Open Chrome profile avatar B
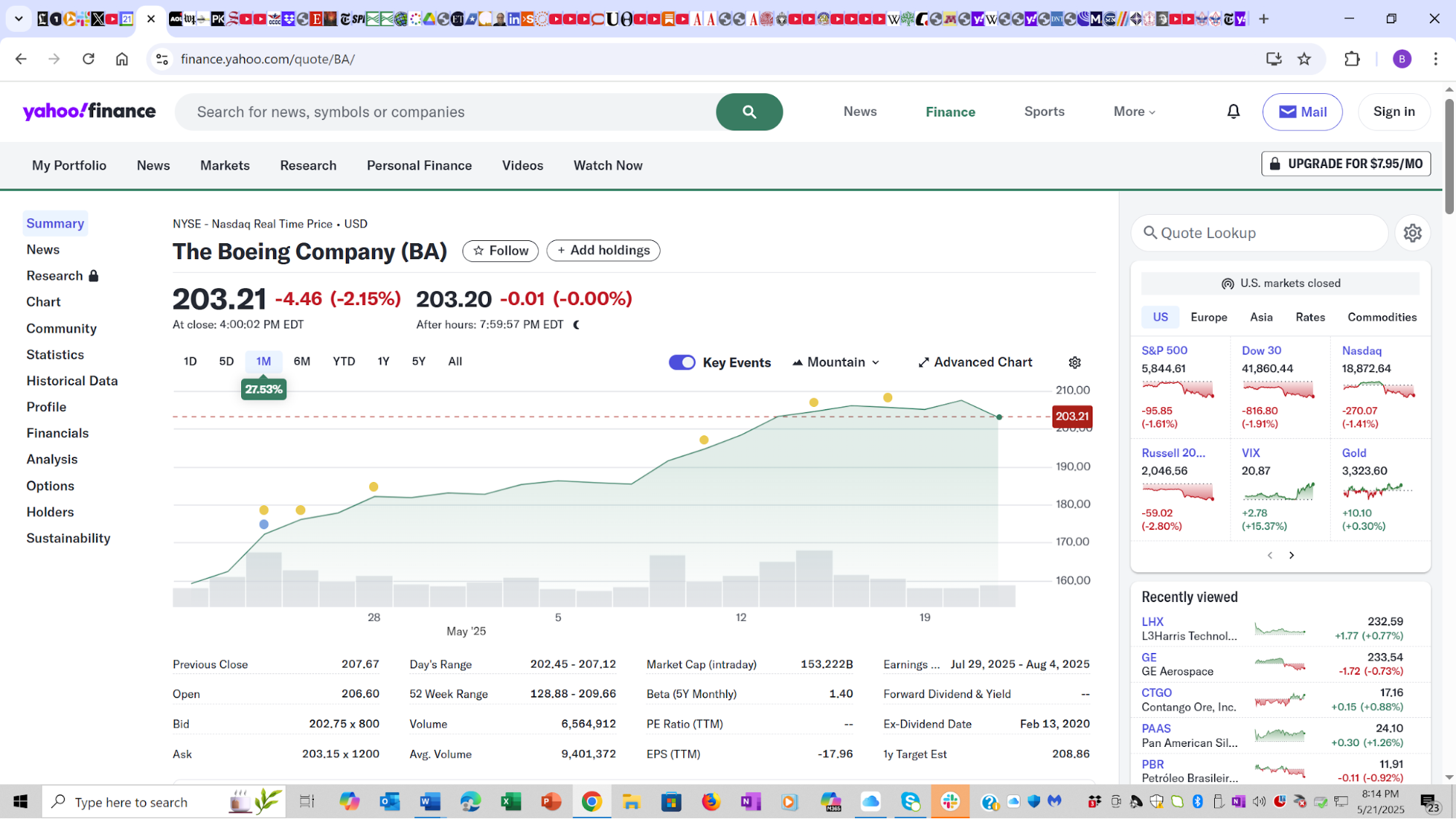Viewport: 1456px width, 819px height. 1401,59
